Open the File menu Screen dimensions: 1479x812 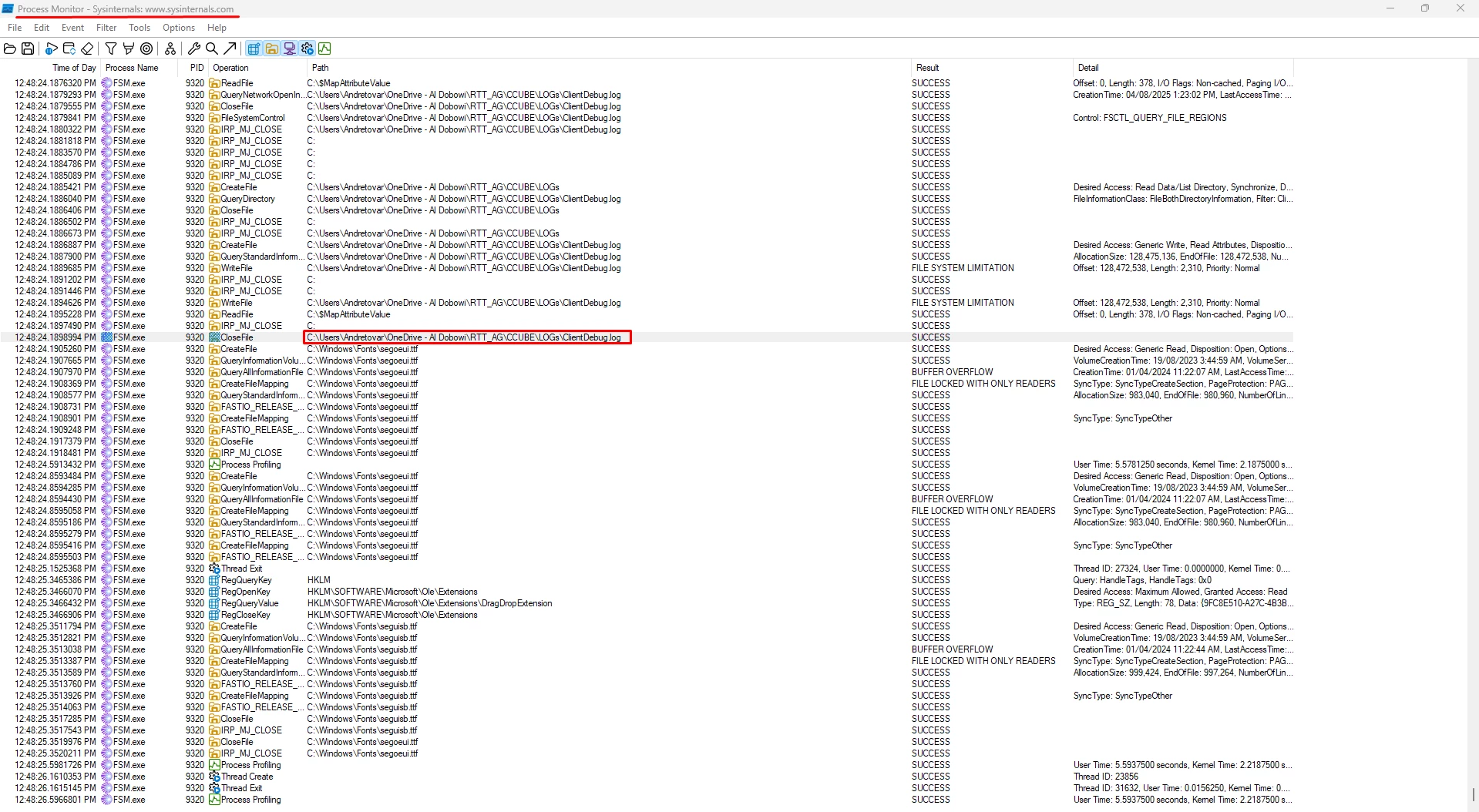coord(15,28)
